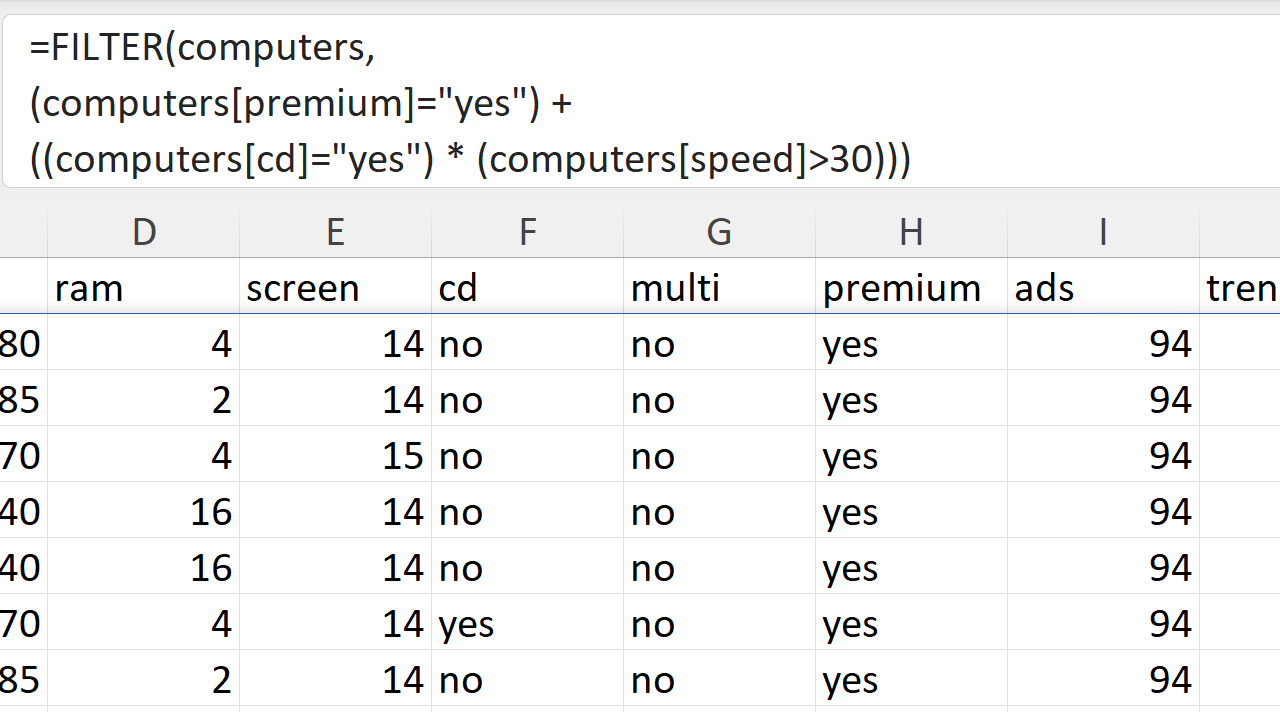Select the column H header
This screenshot has height=712, width=1280.
pos(911,232)
